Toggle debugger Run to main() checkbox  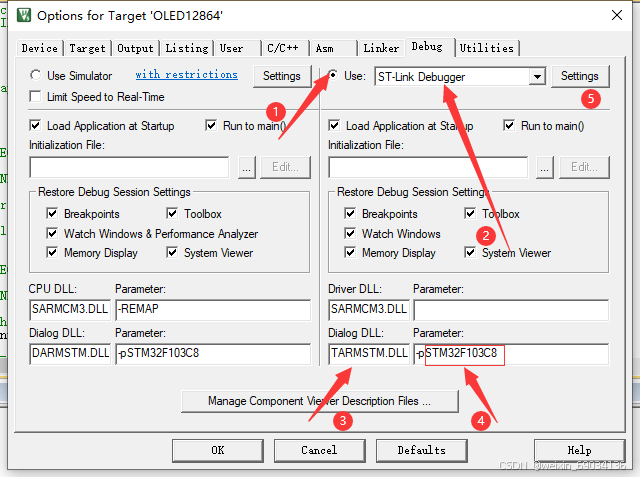click(509, 126)
